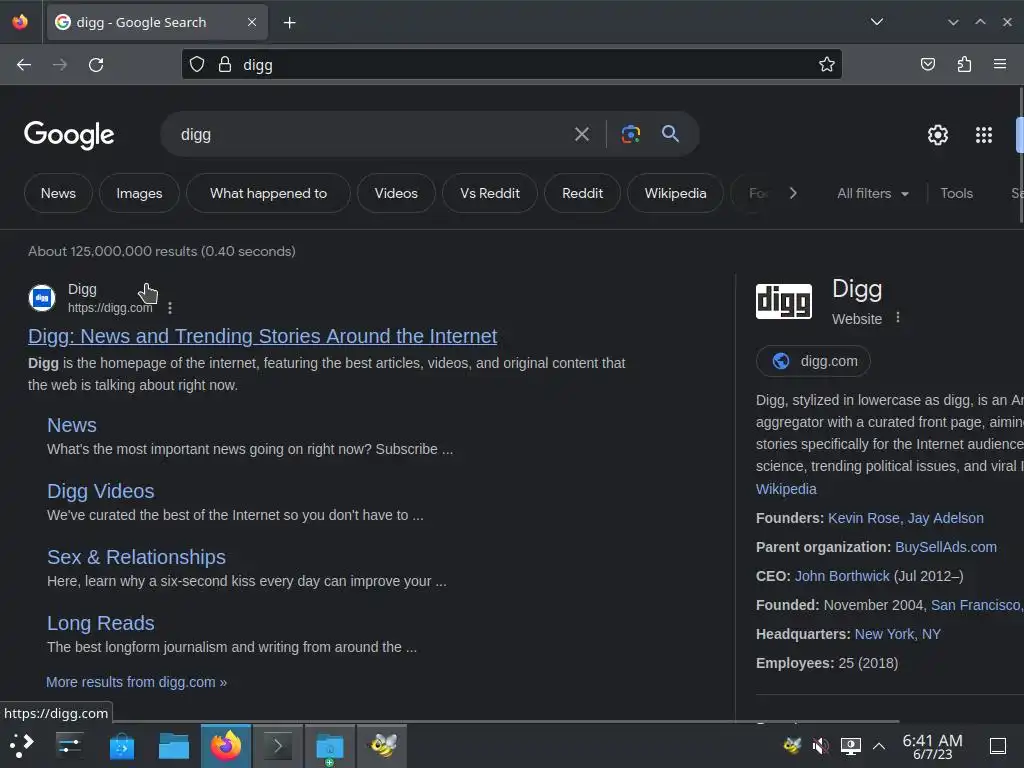Open a new tab with the plus icon
The width and height of the screenshot is (1024, 768).
point(289,23)
